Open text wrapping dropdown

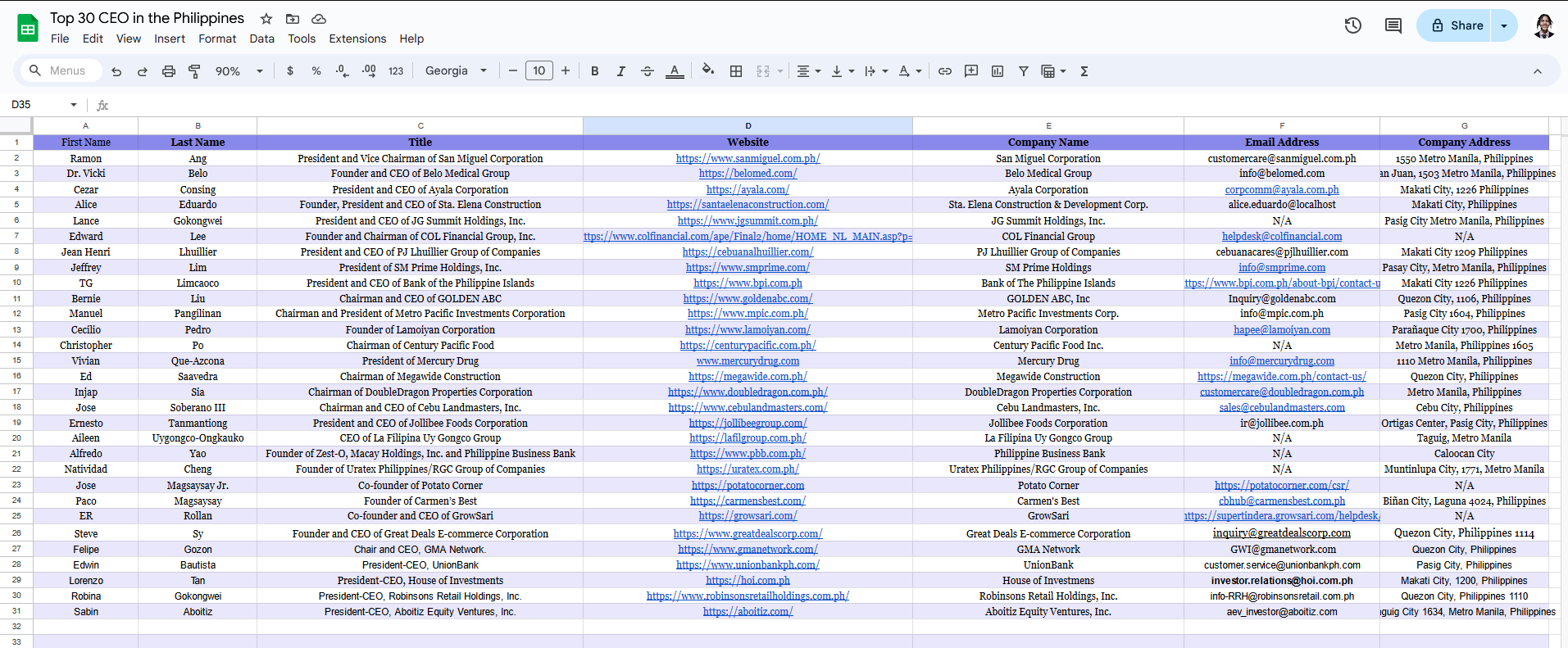pyautogui.click(x=876, y=71)
